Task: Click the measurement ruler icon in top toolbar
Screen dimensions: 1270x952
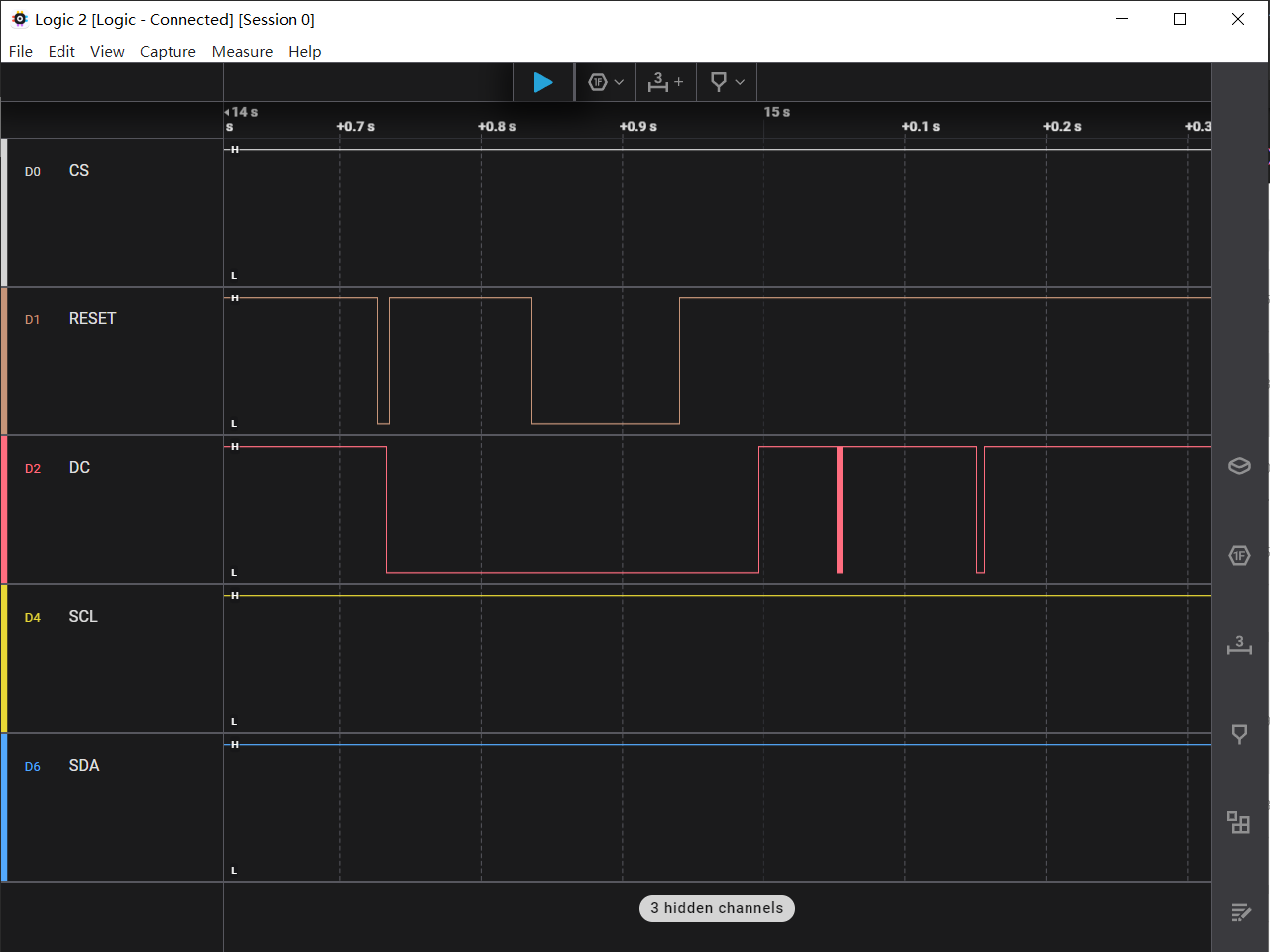Action: tap(657, 82)
